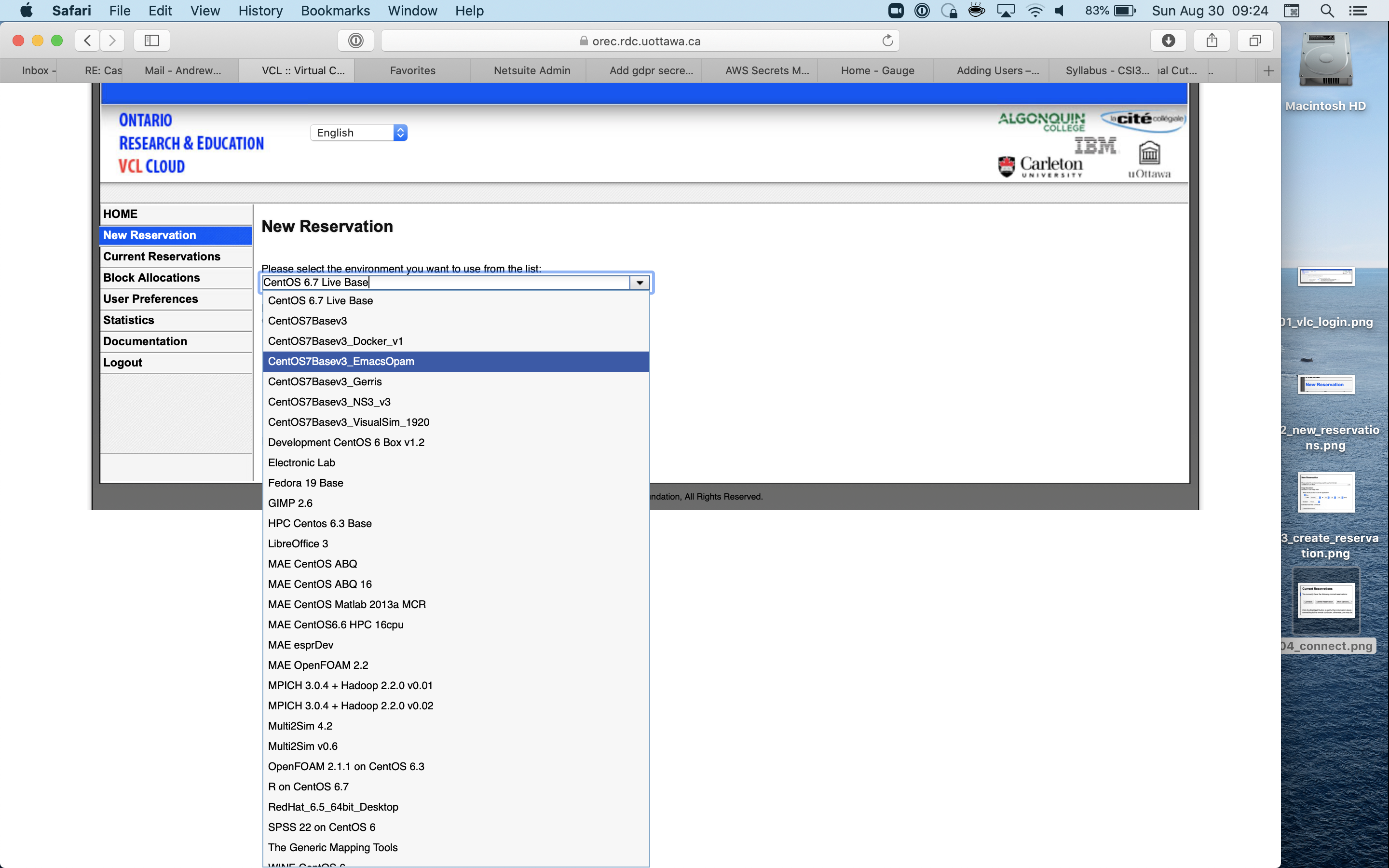The image size is (1389, 868).
Task: Show the Safari sidebar
Action: point(151,41)
